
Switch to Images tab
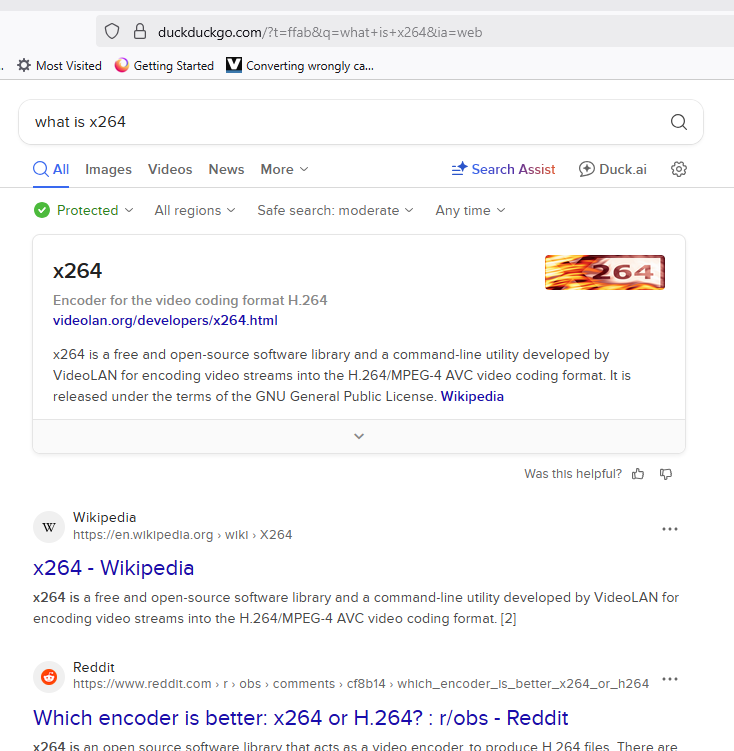click(108, 169)
